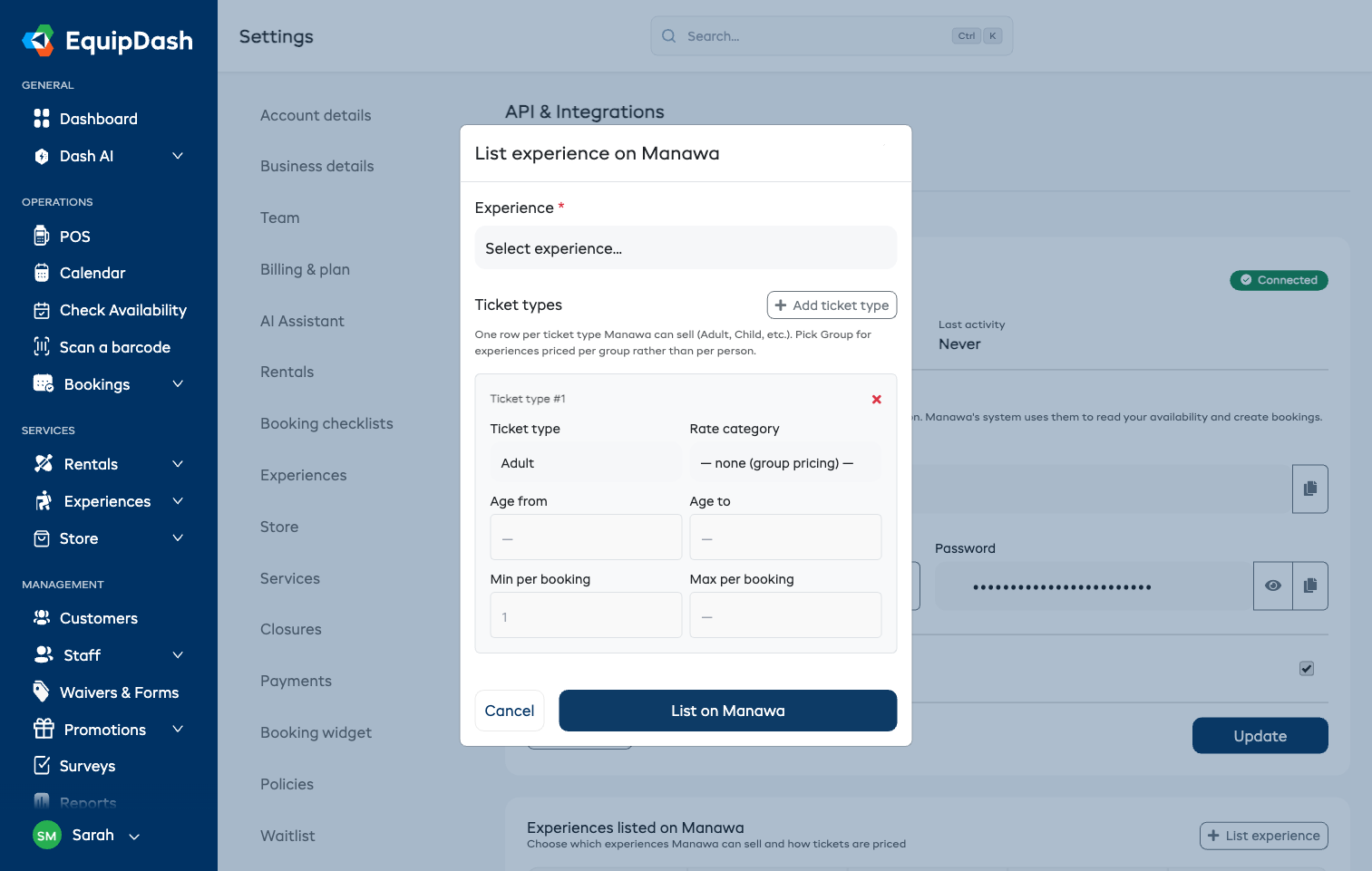This screenshot has height=871, width=1372.
Task: Expand the Staff submenu chevron
Action: click(178, 654)
